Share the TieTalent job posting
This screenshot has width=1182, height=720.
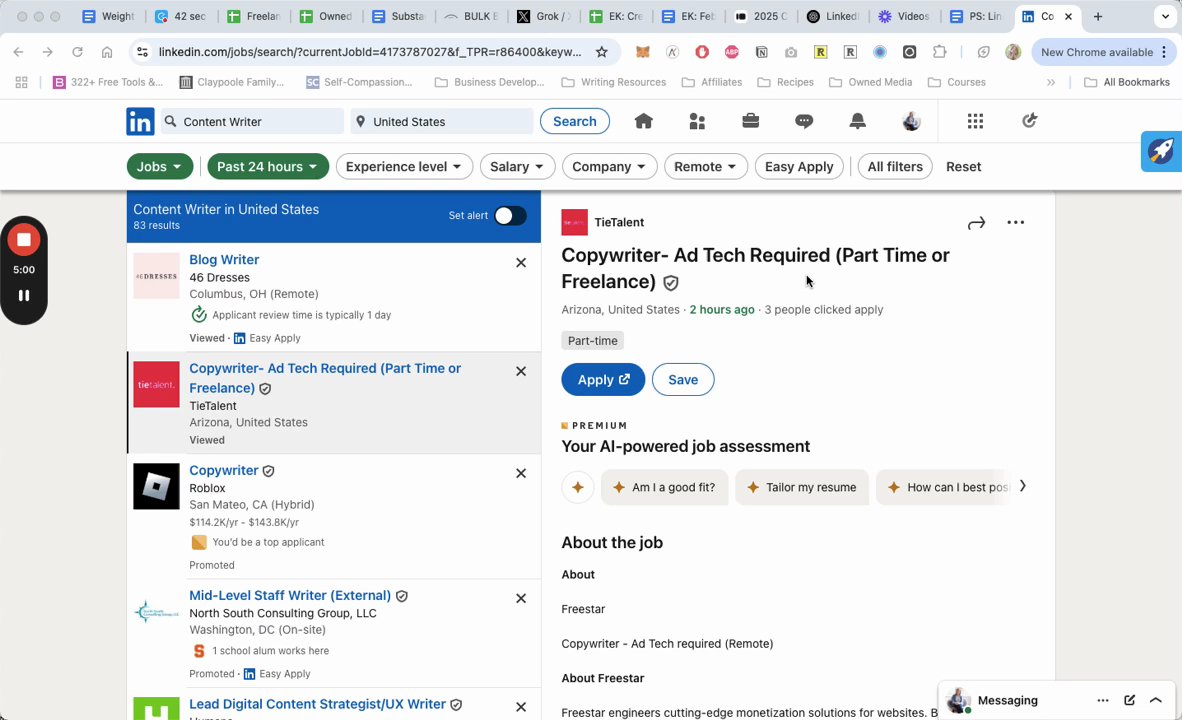click(x=976, y=223)
